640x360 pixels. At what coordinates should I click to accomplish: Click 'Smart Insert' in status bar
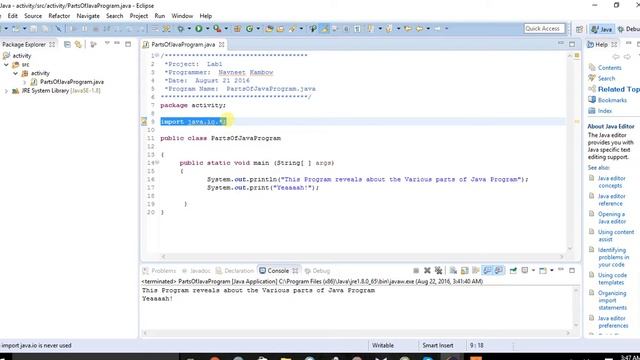coord(438,345)
